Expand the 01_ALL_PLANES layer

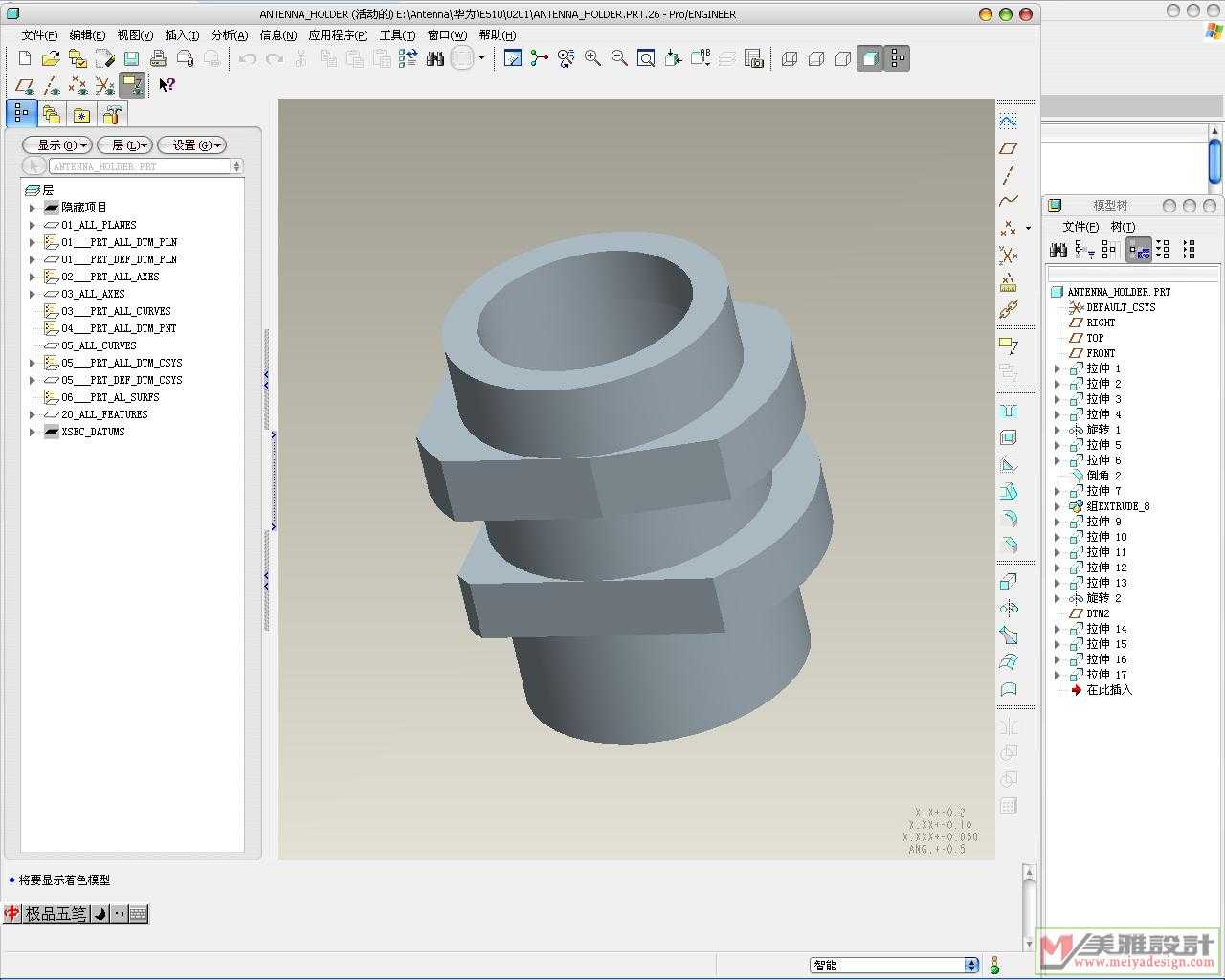click(x=33, y=225)
